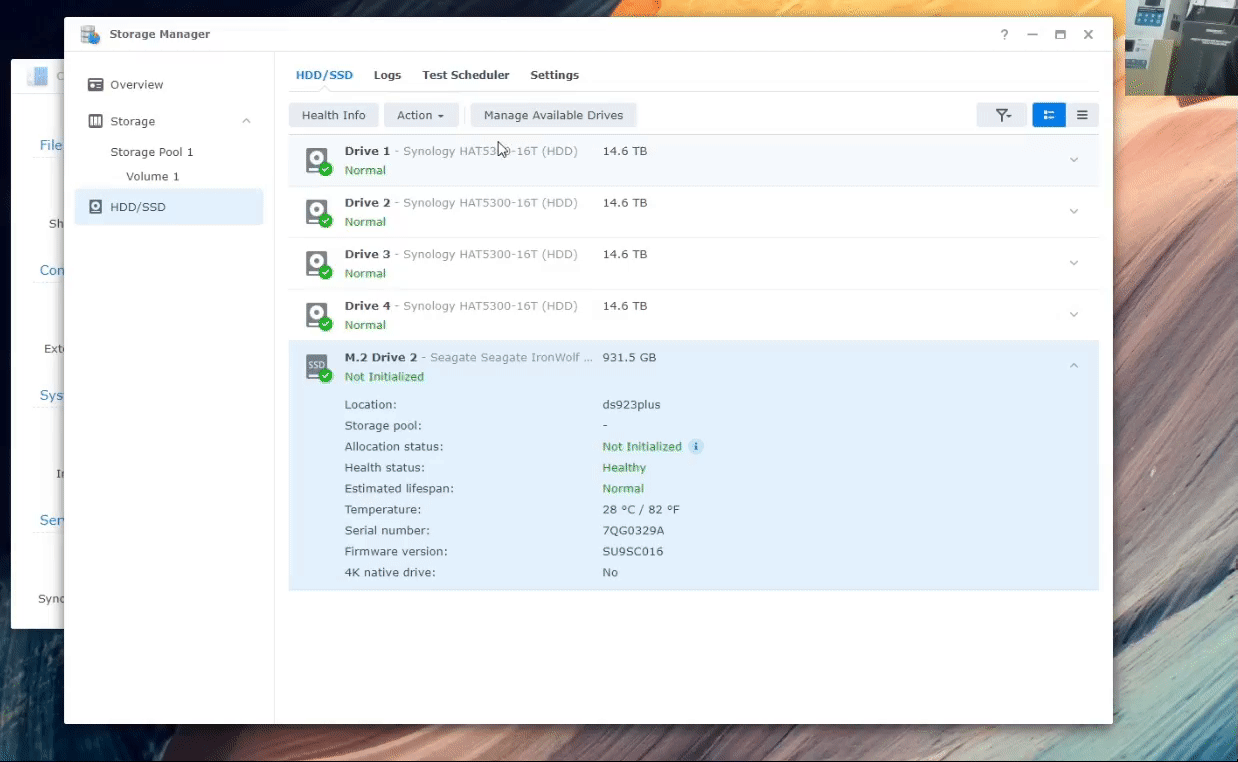Screen dimensions: 1238x762
Task: Click firmware version SU9SC016
Action: 633,552
